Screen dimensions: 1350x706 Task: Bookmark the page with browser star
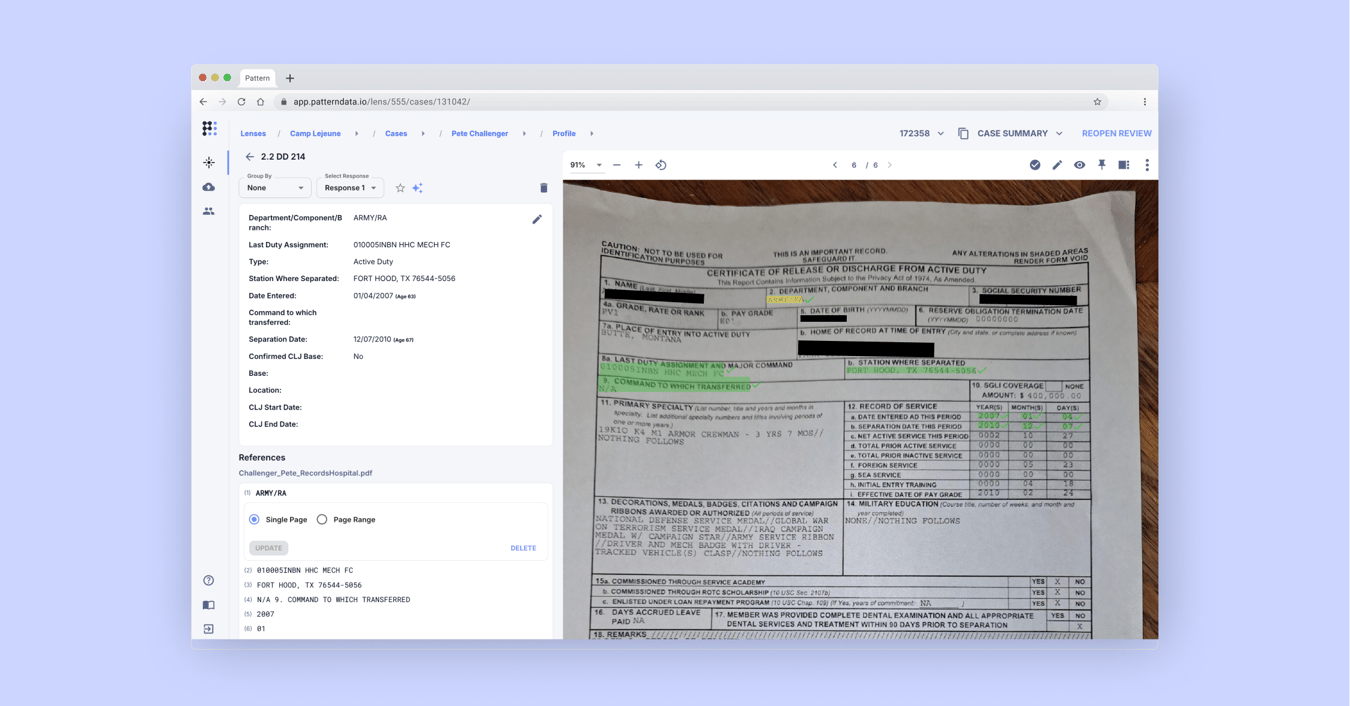click(1097, 102)
